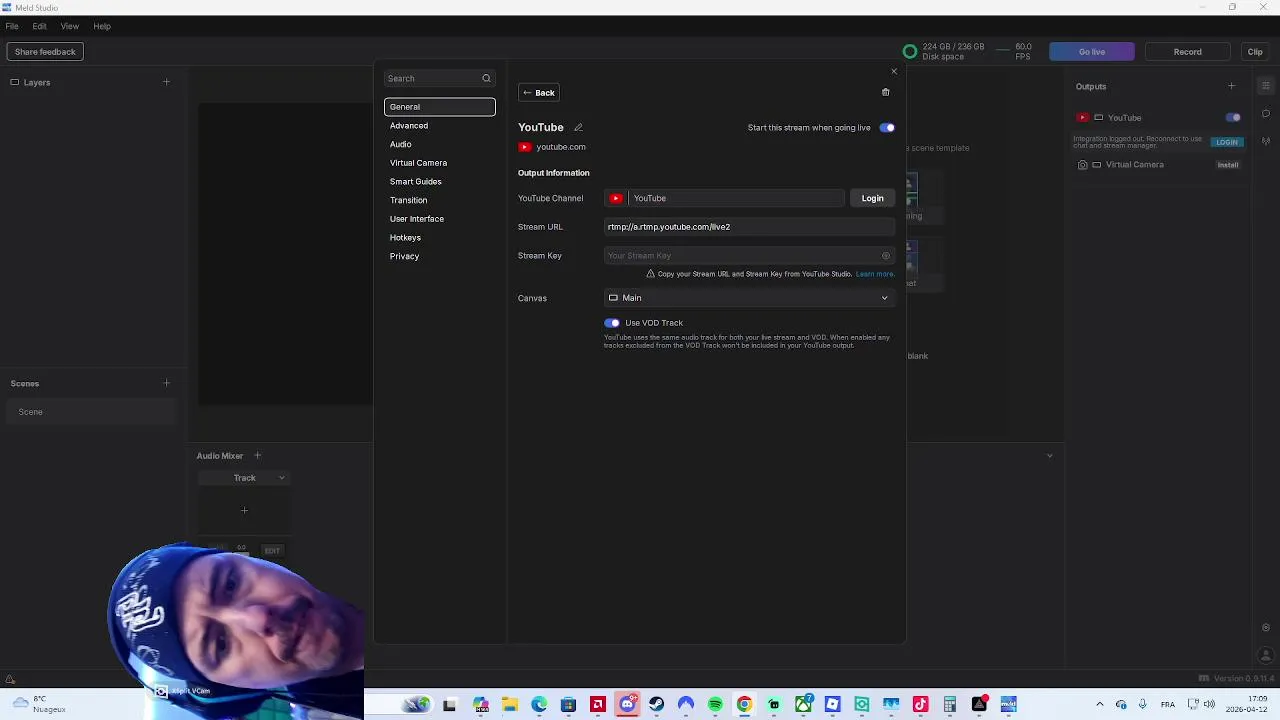Open Privacy settings

[404, 257]
